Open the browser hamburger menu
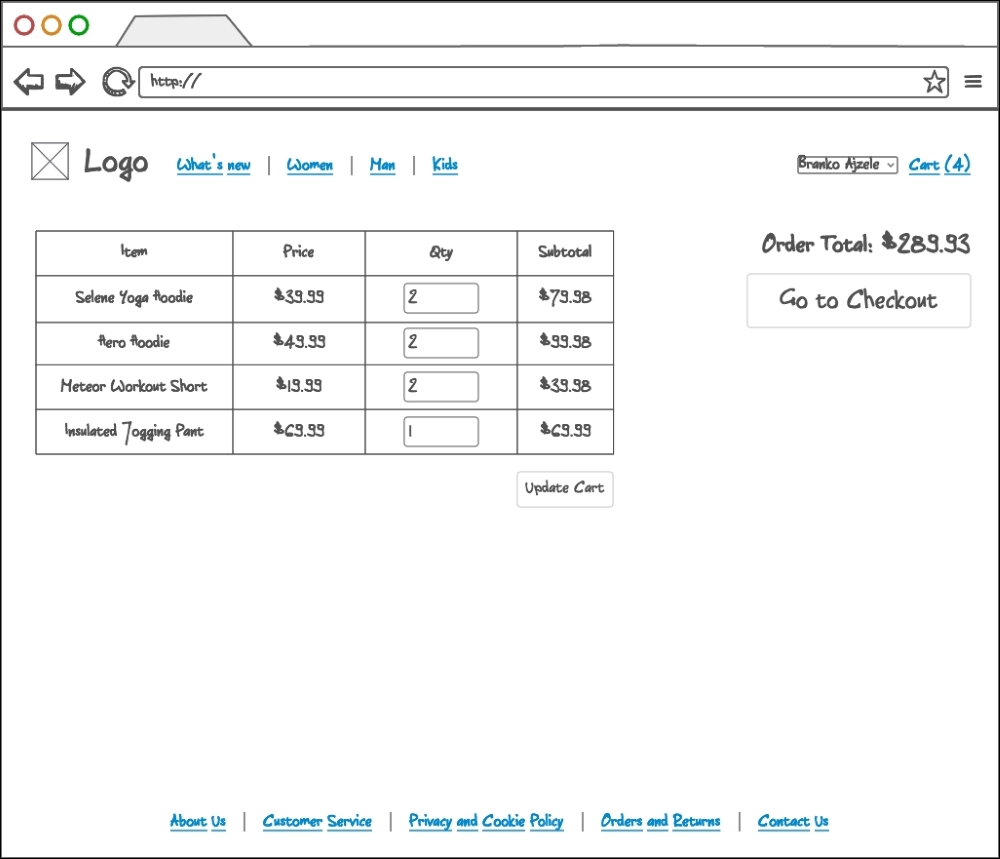Viewport: 1000px width, 859px height. (973, 81)
